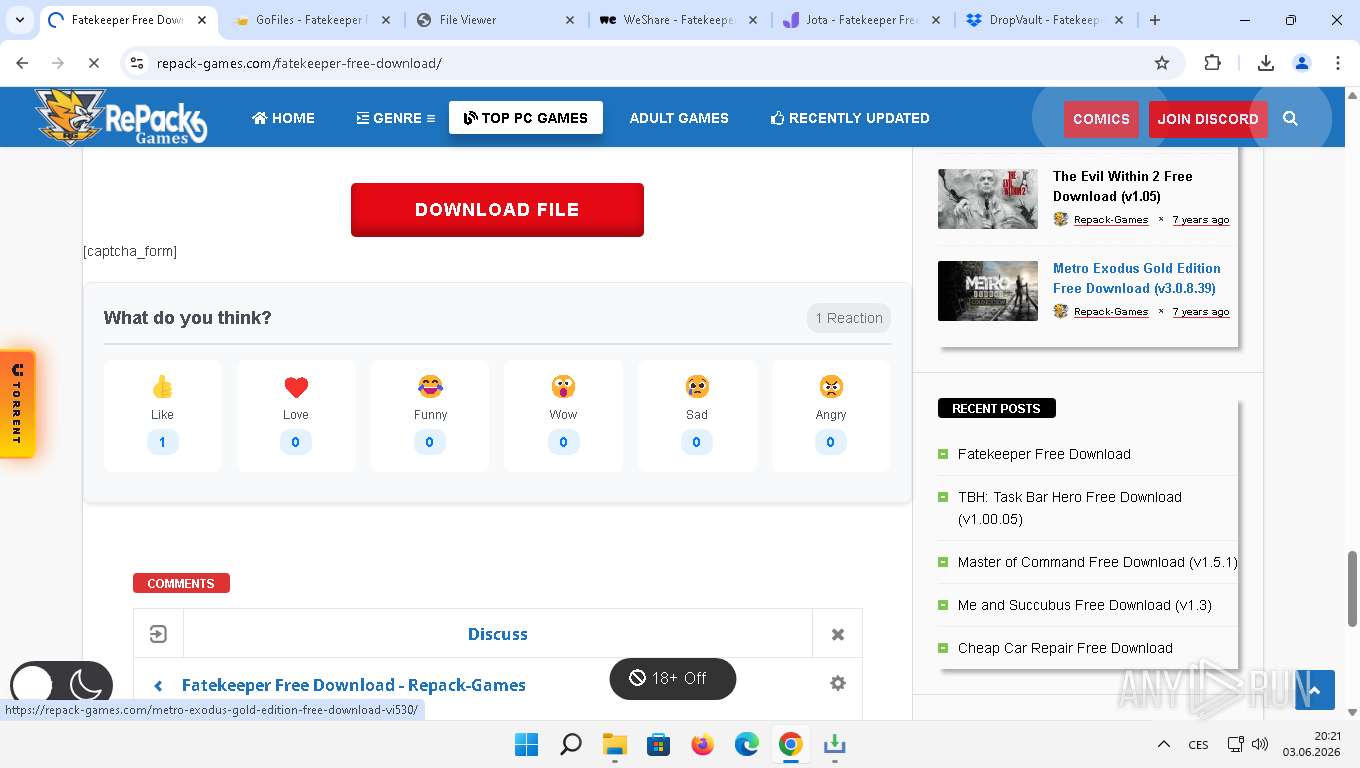Launch Firefox from the taskbar

coord(703,744)
